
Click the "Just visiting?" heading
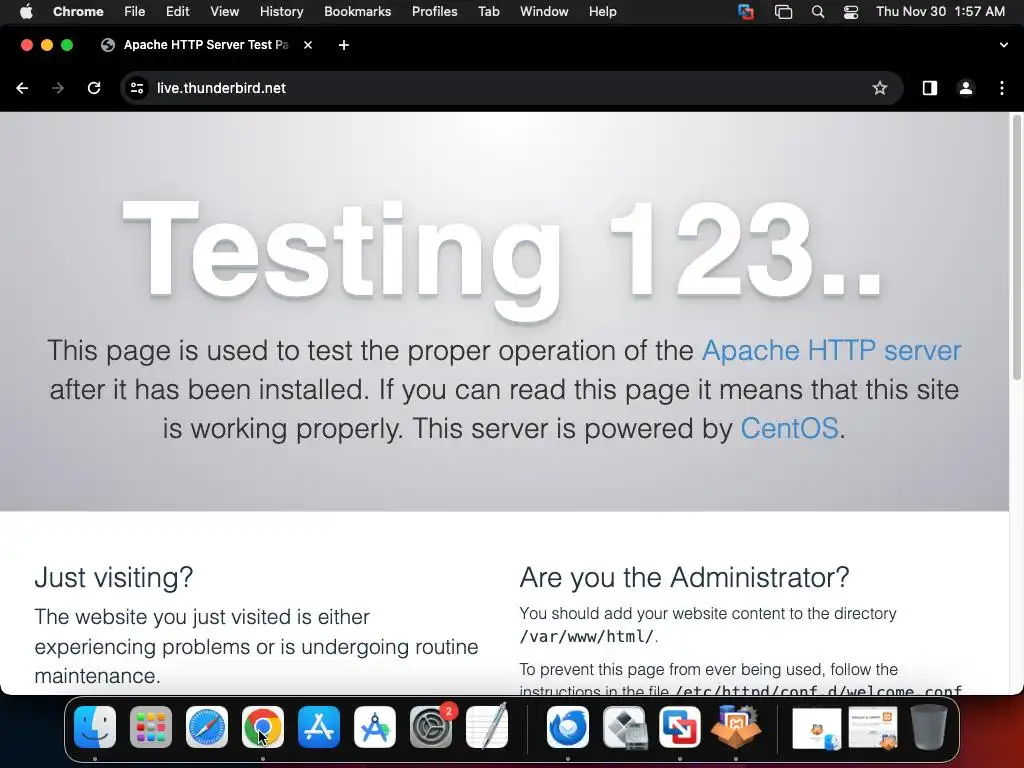point(114,577)
